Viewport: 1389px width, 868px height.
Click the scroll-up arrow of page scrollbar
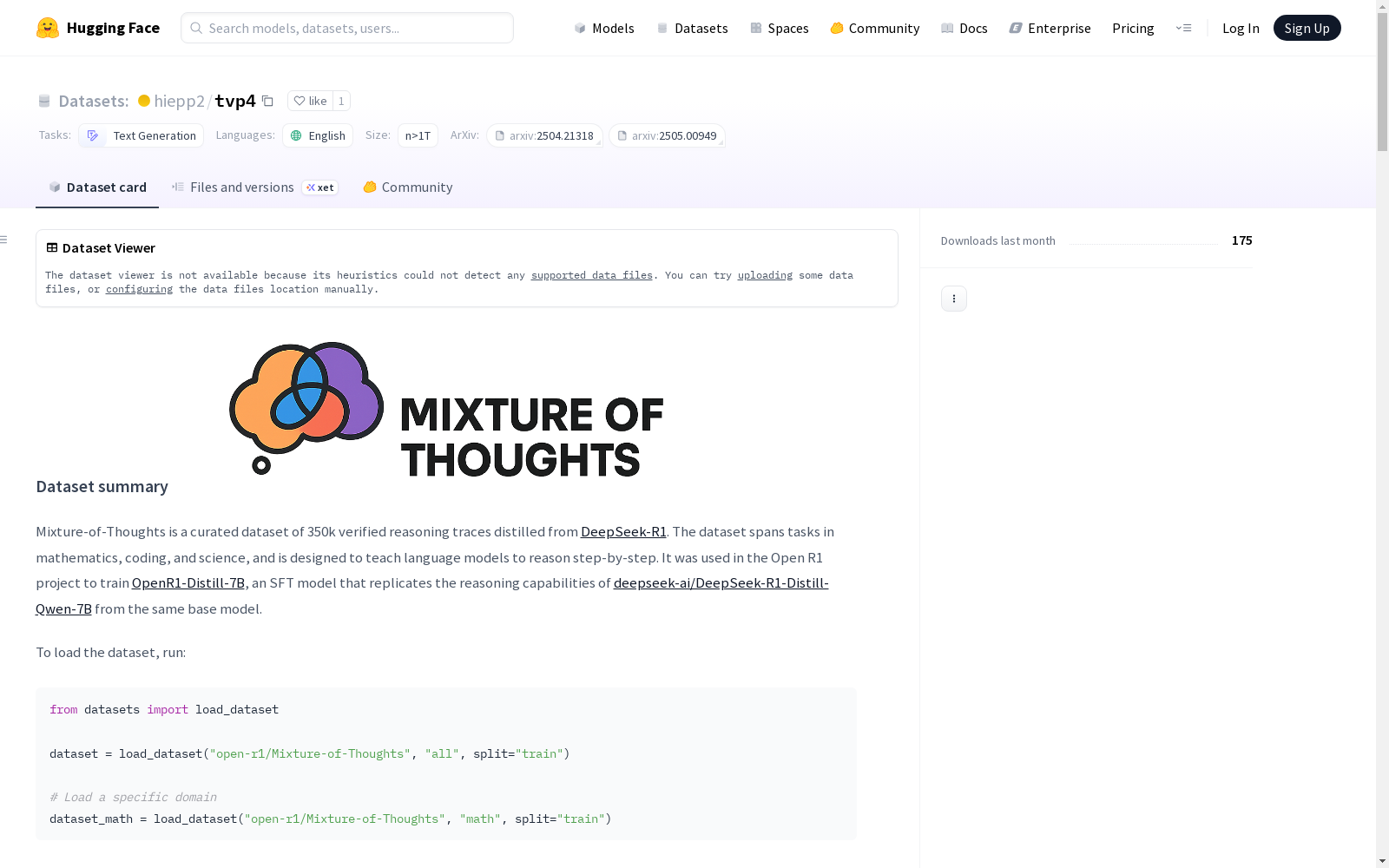pyautogui.click(x=1382, y=7)
